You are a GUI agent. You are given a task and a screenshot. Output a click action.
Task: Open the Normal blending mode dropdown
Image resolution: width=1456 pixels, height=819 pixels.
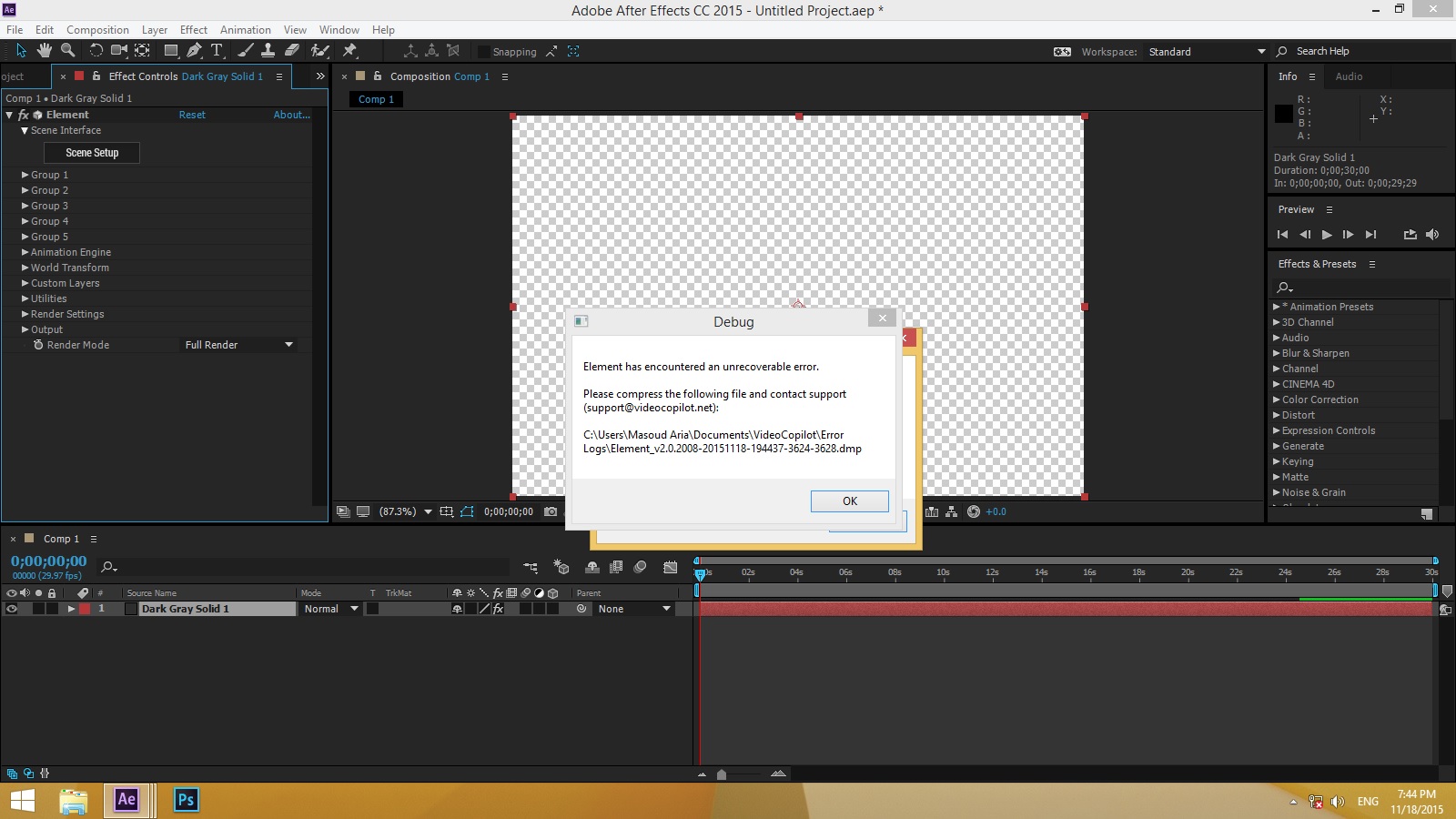point(331,609)
